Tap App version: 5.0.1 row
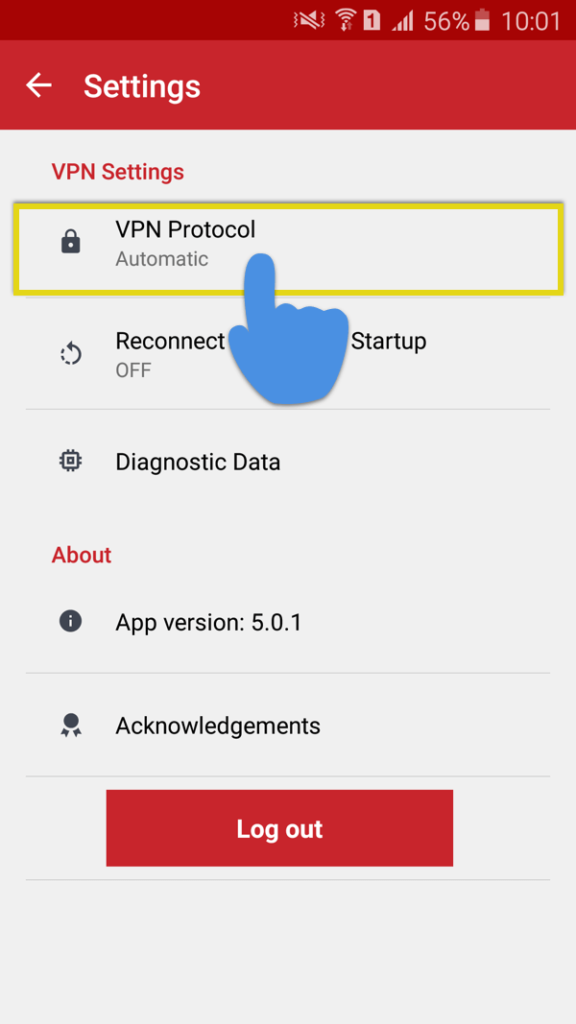Screen dimensions: 576x1024 [288, 621]
